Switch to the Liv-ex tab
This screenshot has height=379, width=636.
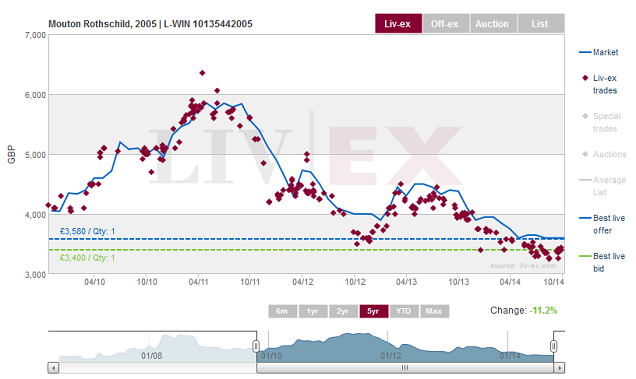398,24
